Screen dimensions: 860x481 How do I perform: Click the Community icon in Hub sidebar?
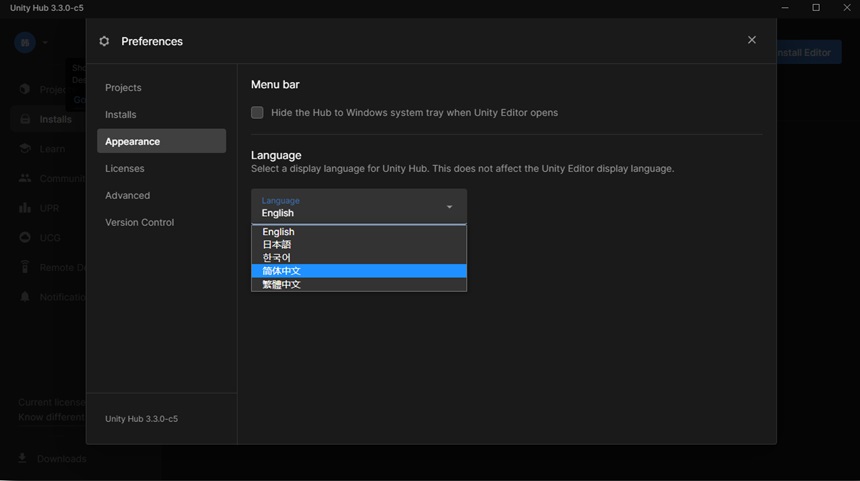point(25,178)
